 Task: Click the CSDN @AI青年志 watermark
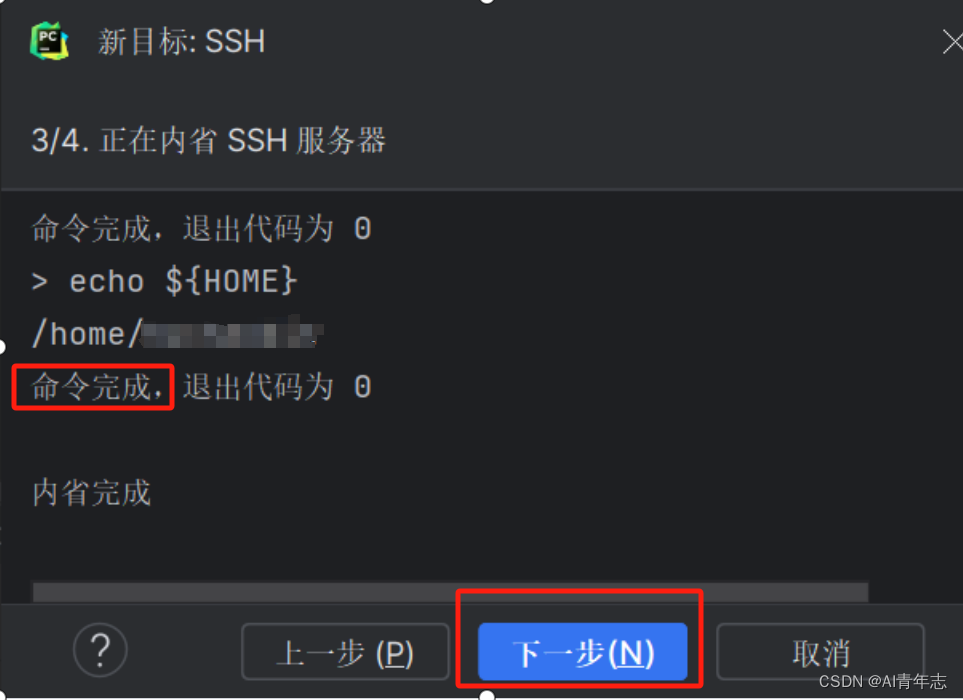(883, 681)
